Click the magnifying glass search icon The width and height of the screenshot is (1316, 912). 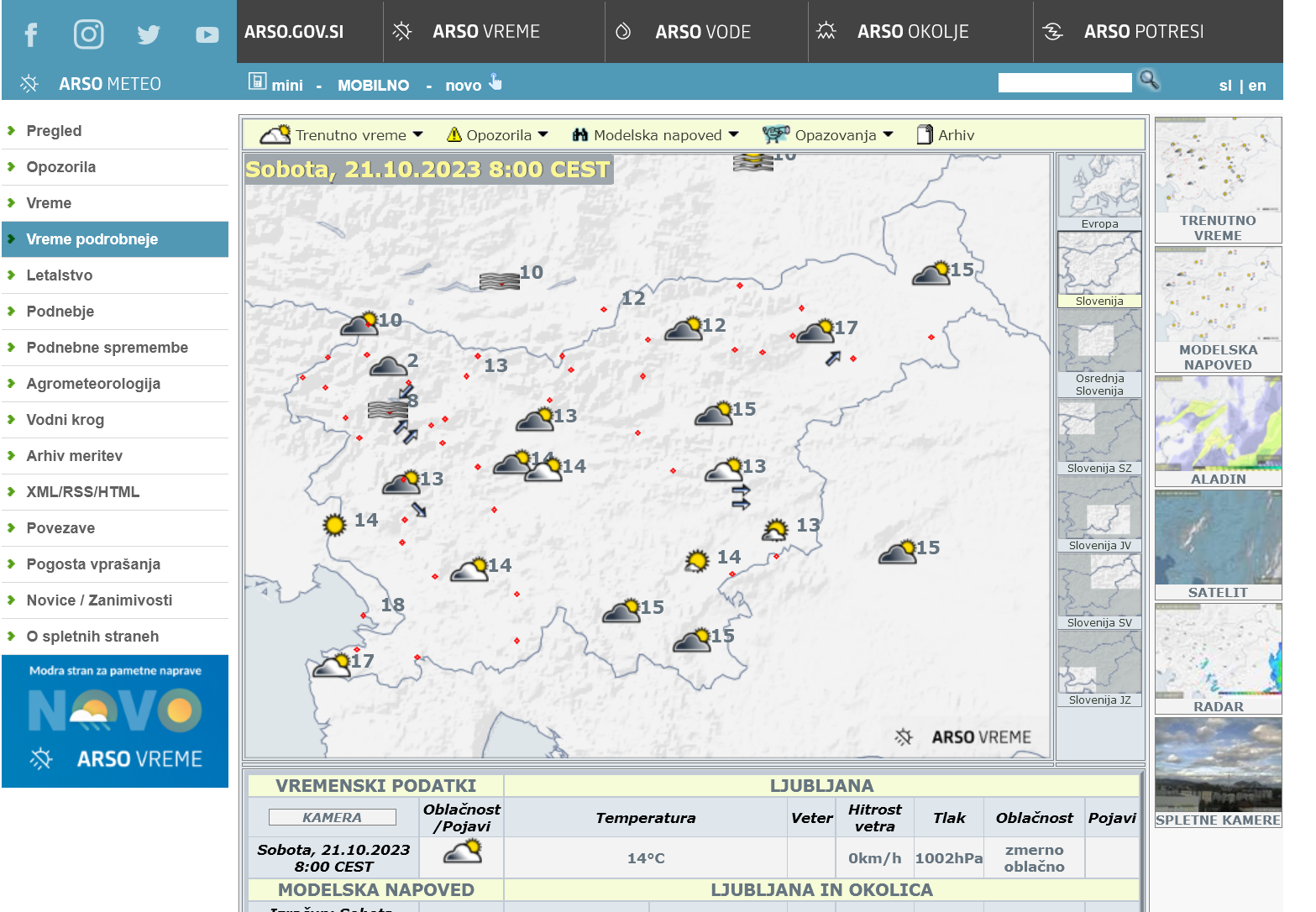[1149, 81]
